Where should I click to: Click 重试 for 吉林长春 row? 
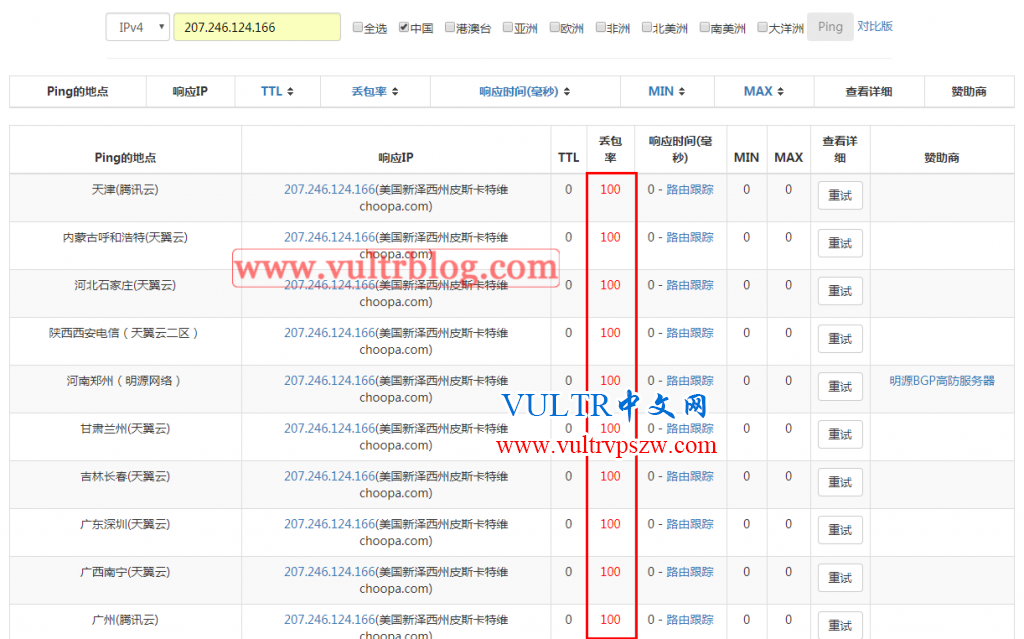(x=840, y=482)
